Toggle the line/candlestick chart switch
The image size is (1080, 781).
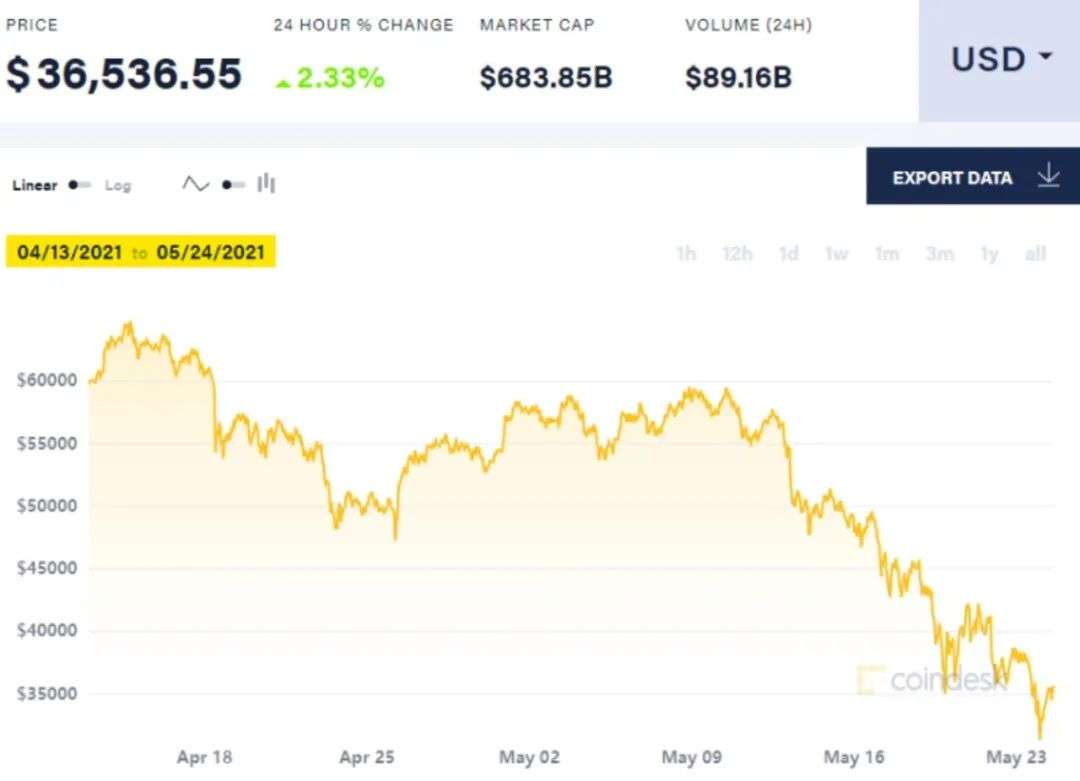(x=233, y=185)
